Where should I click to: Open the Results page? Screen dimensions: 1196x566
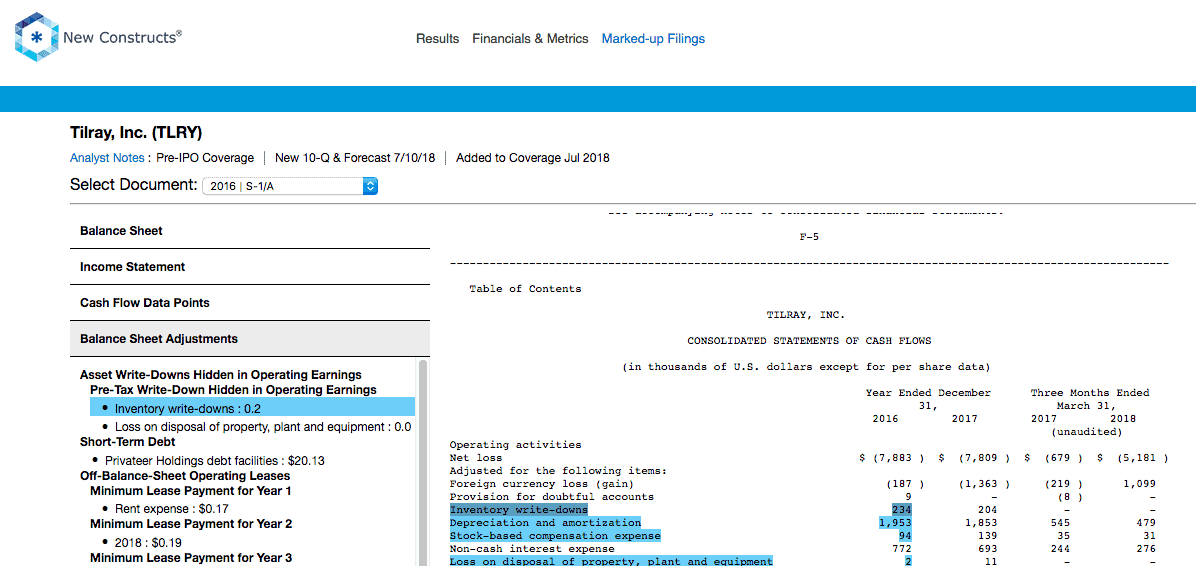437,38
